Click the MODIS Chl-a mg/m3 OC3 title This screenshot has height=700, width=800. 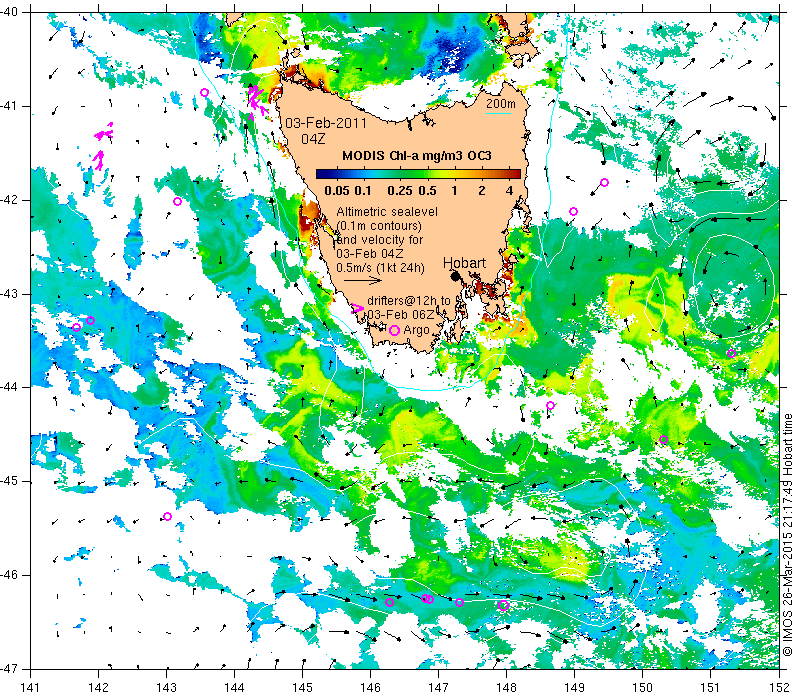[416, 156]
